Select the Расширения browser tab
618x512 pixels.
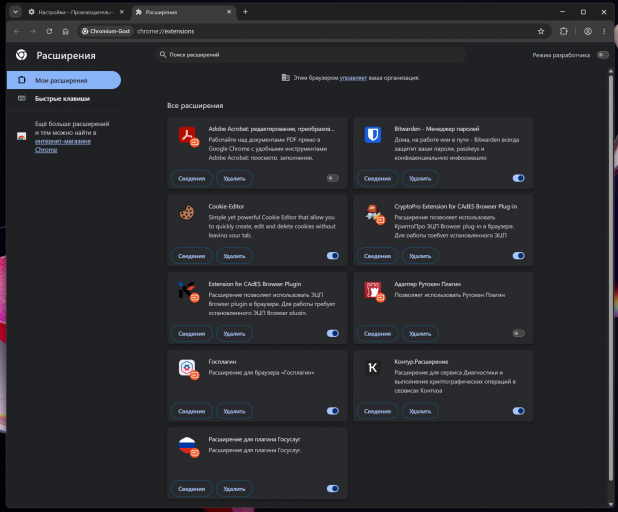(184, 12)
